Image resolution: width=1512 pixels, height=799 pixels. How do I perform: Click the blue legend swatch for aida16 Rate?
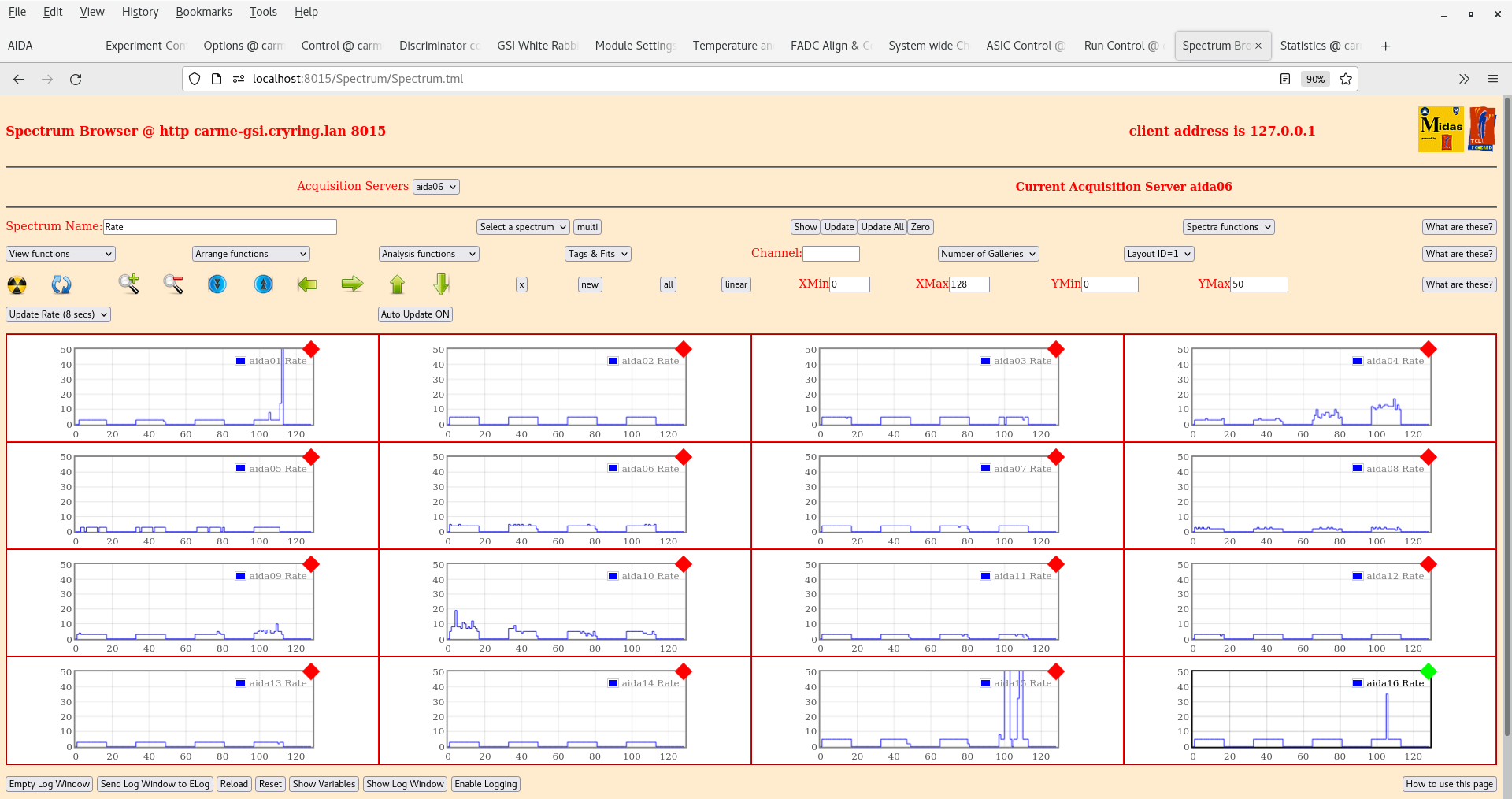pos(1358,683)
